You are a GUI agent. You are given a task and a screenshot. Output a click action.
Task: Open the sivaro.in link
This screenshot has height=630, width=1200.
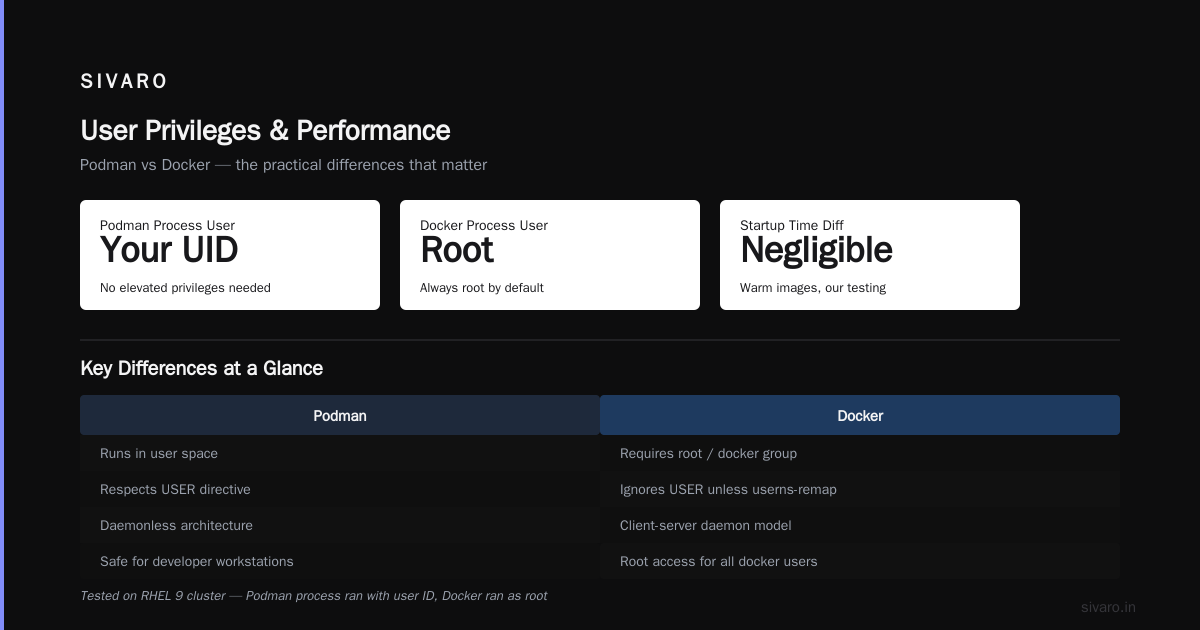[x=1108, y=607]
